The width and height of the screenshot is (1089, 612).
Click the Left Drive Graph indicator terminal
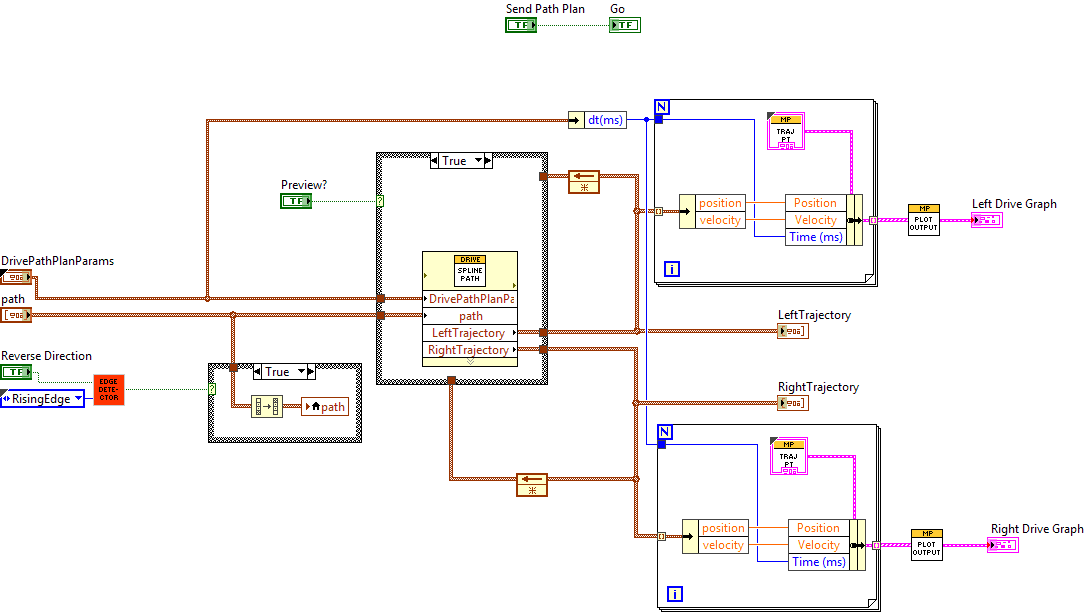[x=987, y=220]
